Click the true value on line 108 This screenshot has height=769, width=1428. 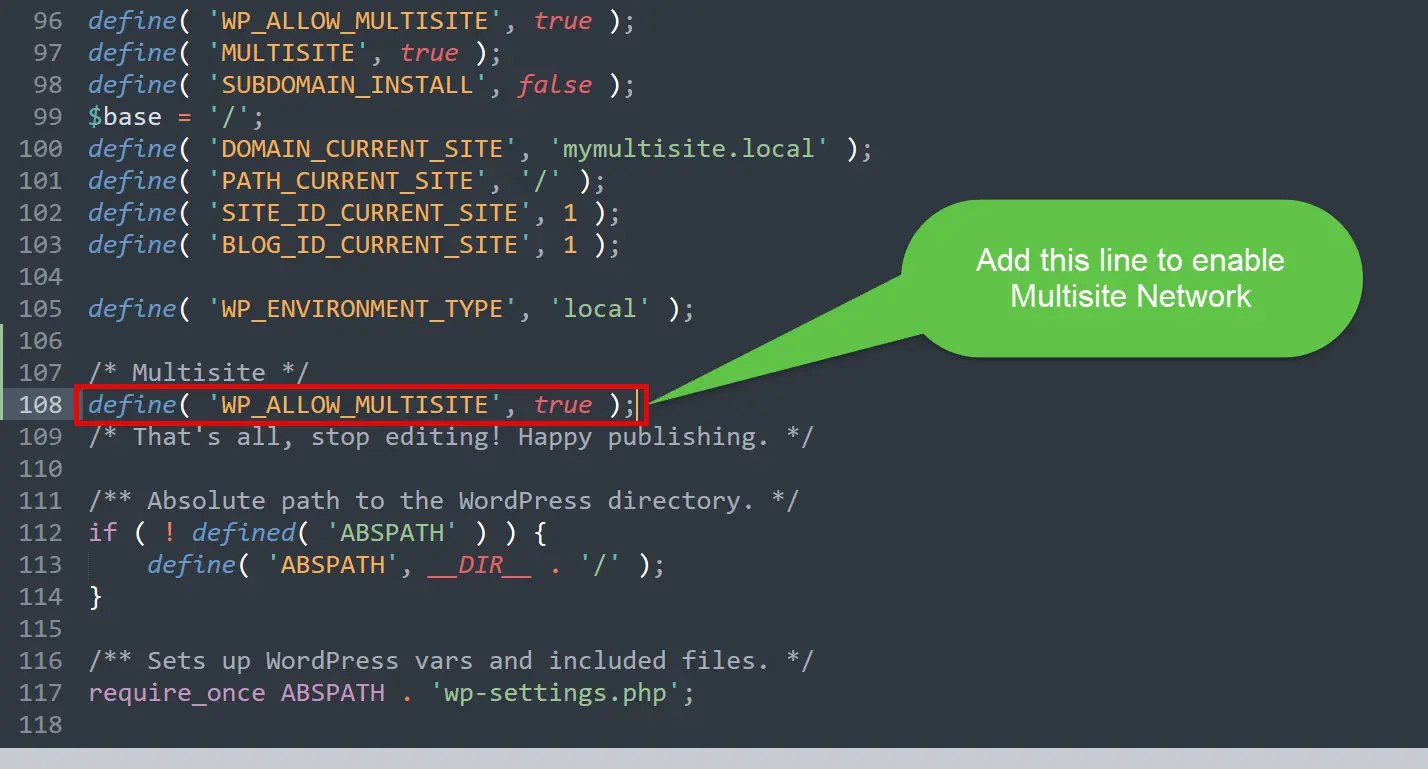(x=562, y=404)
